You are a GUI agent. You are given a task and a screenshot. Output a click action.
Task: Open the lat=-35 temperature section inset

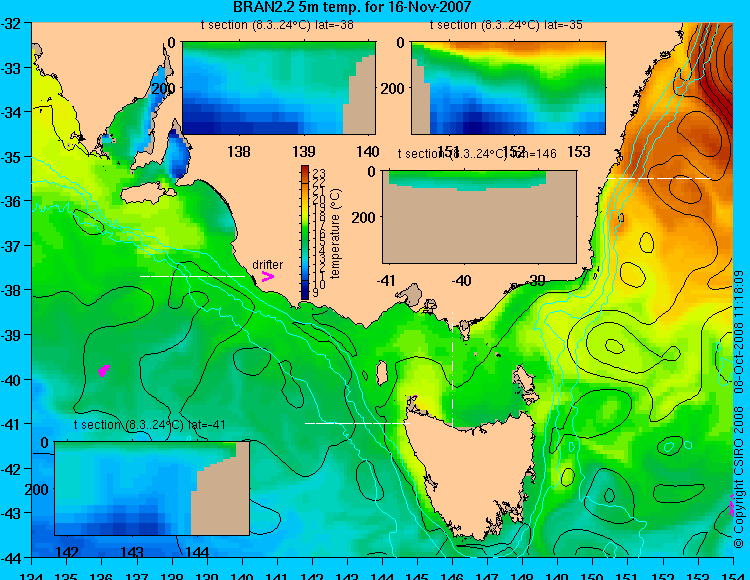point(508,88)
